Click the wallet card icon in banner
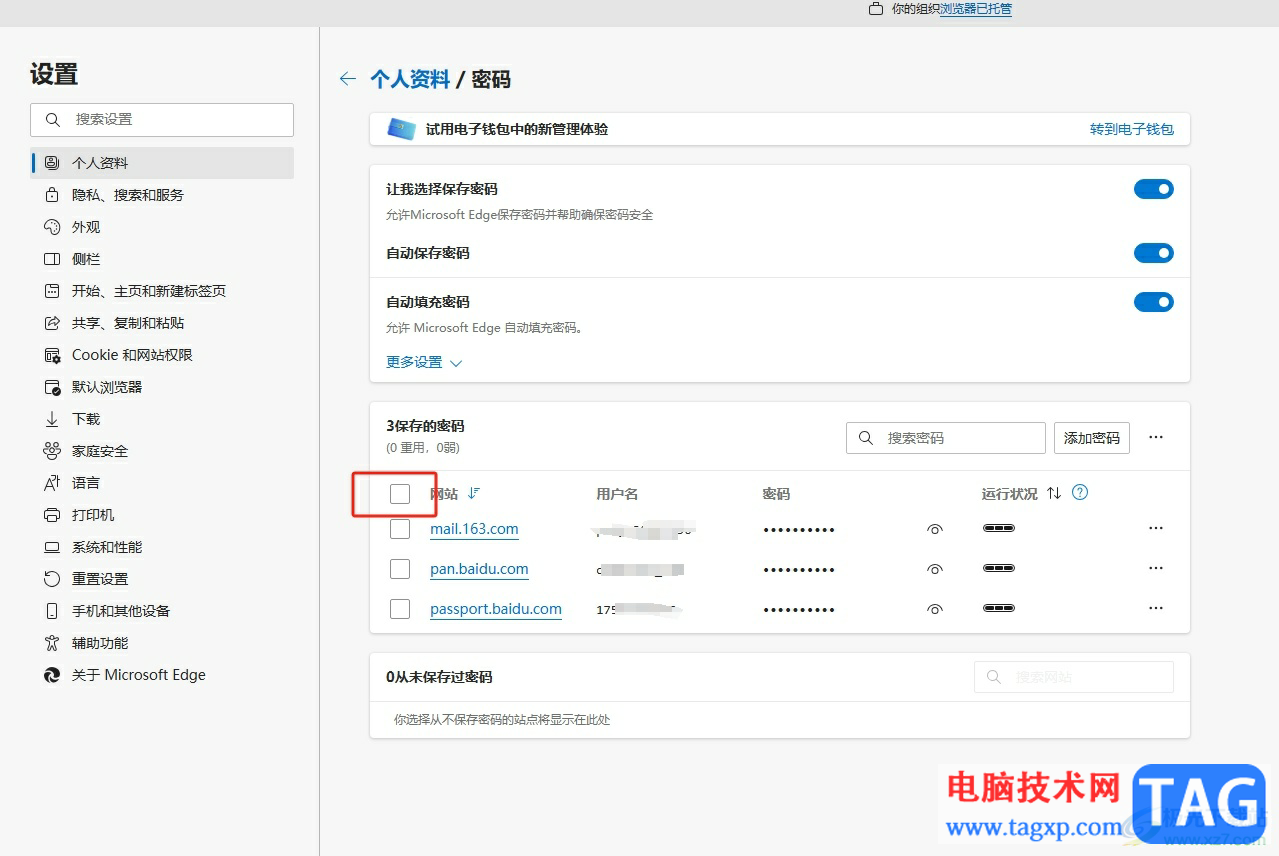Viewport: 1279px width, 856px height. click(x=402, y=129)
